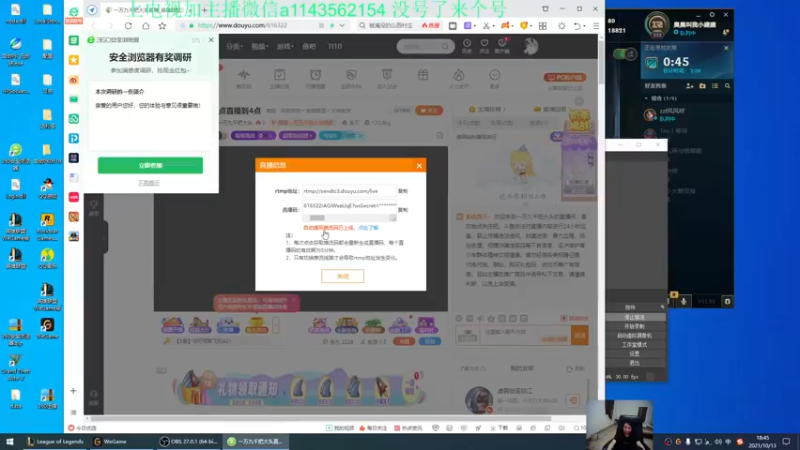Close the 360 browser survey popup
Viewport: 800px width, 450px height.
(211, 40)
